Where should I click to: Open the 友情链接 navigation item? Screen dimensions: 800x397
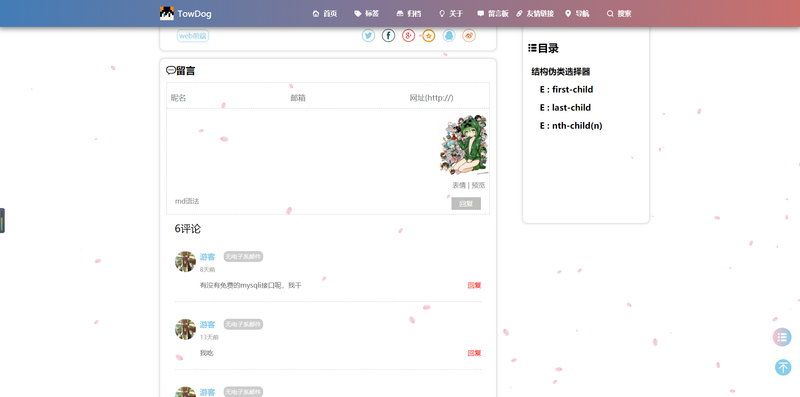[x=535, y=14]
